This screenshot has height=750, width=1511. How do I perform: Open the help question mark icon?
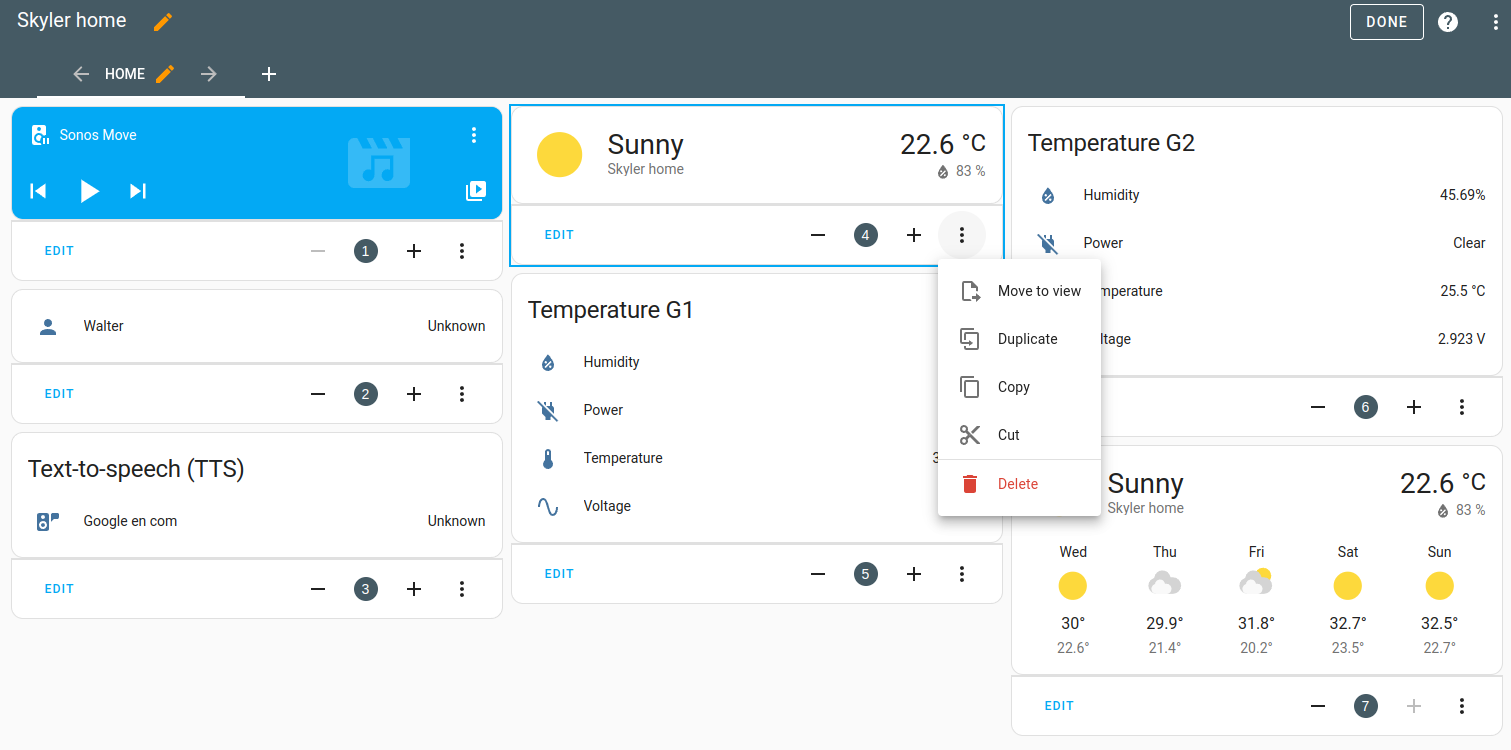pyautogui.click(x=1447, y=22)
